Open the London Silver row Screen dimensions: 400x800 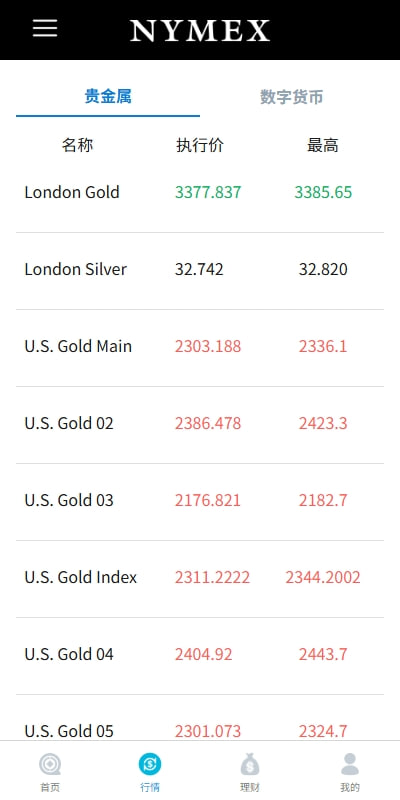coord(200,270)
